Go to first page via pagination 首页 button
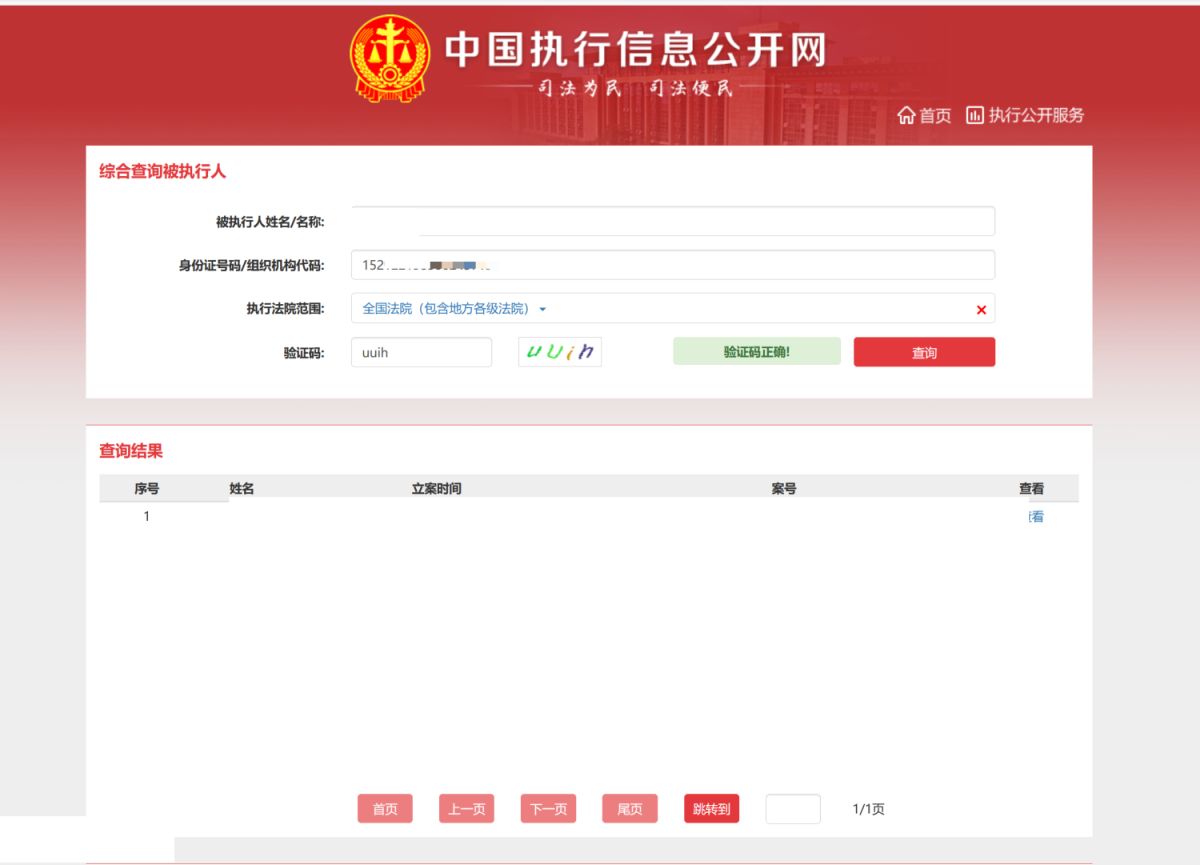Viewport: 1200px width, 865px height. coord(385,809)
